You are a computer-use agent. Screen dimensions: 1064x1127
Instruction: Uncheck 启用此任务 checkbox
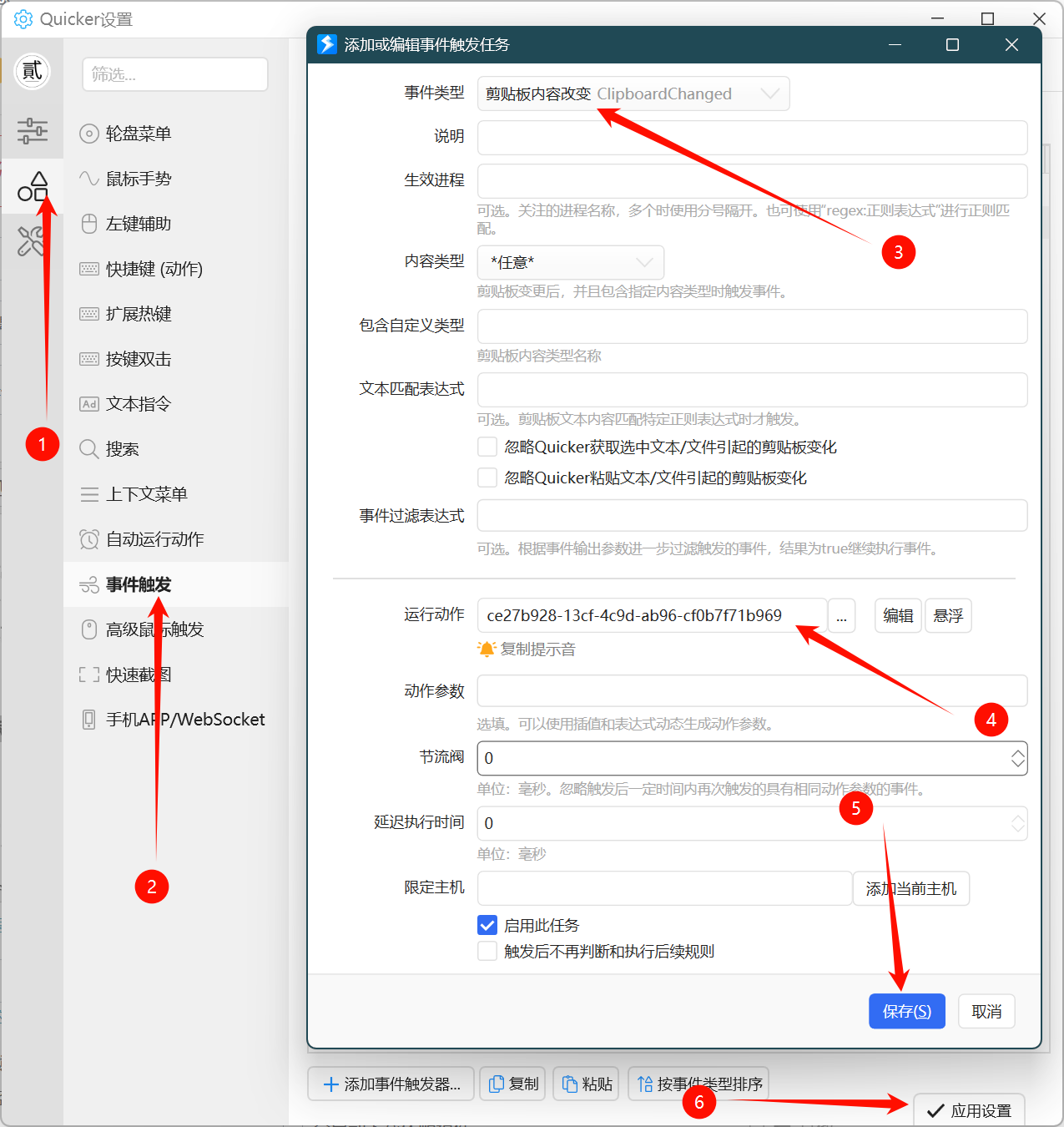click(487, 925)
